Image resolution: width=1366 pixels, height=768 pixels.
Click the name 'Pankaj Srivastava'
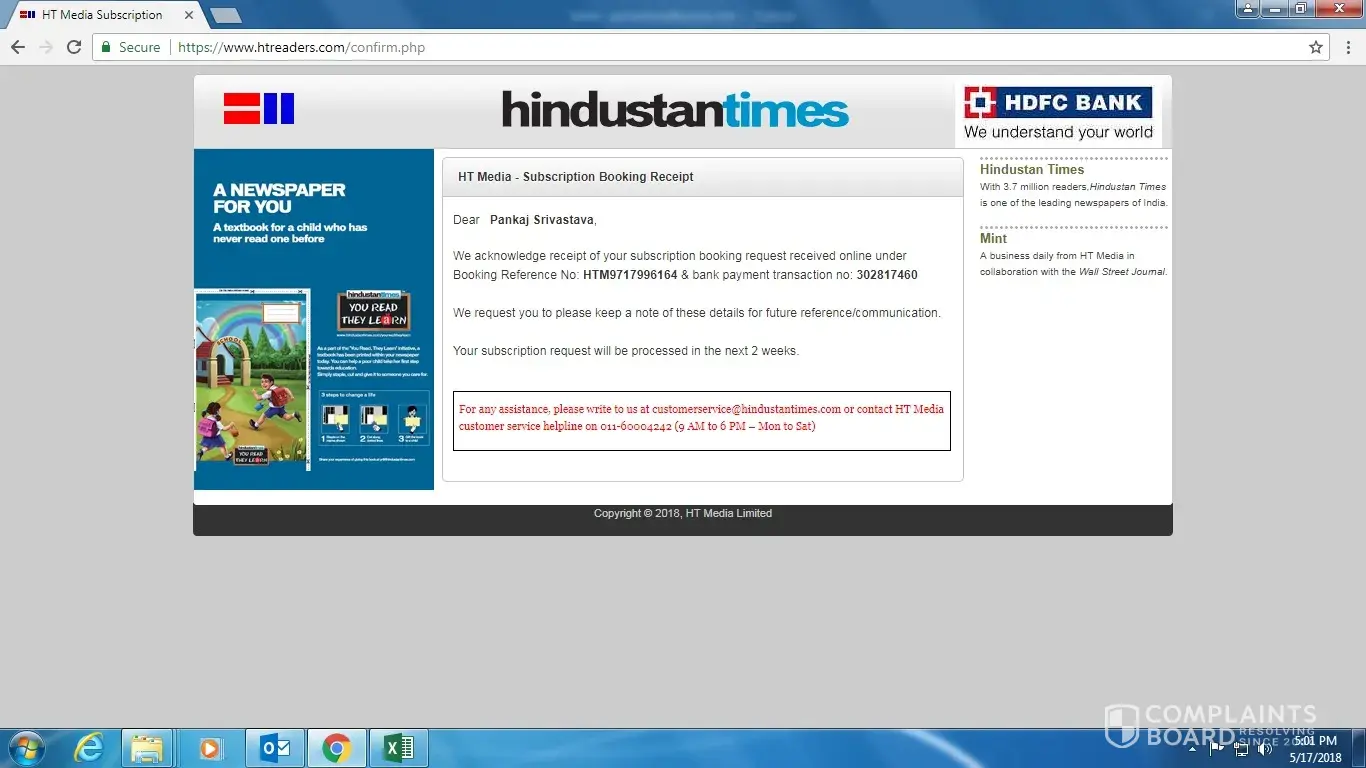point(542,220)
